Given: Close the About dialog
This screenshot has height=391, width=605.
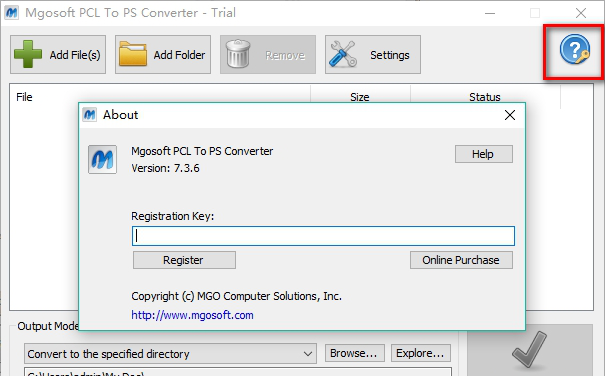Looking at the screenshot, I should (x=510, y=115).
